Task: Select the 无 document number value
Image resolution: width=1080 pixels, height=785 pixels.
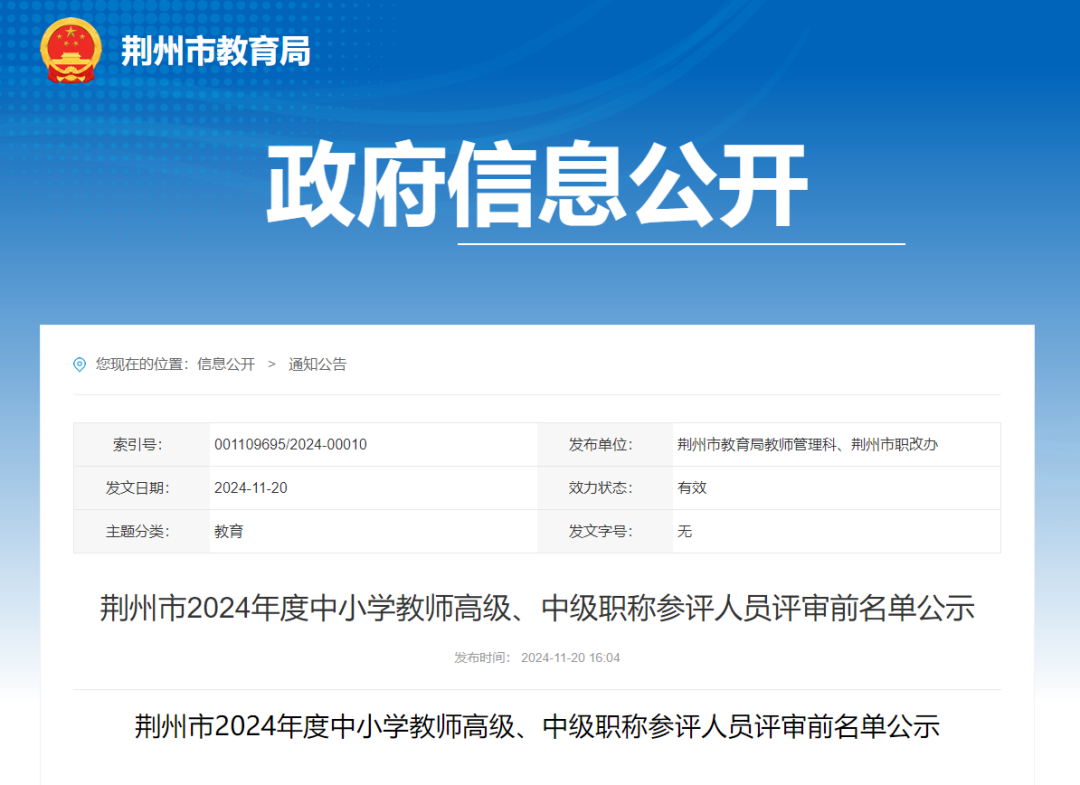Action: (x=685, y=532)
